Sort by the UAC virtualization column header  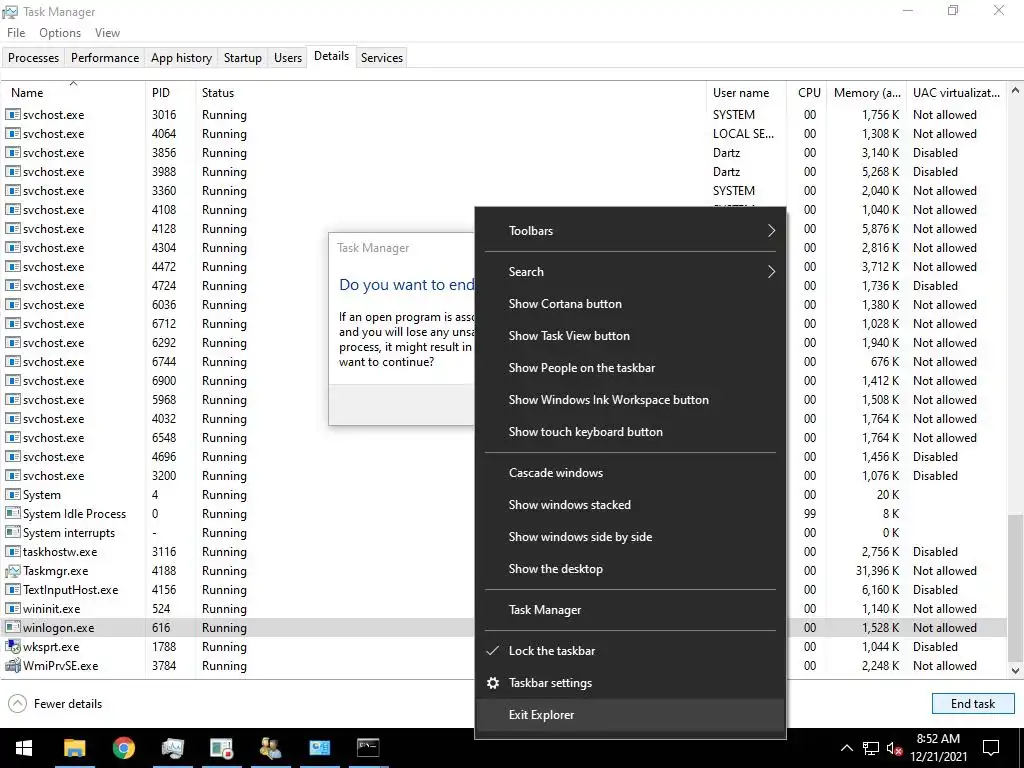pyautogui.click(x=956, y=92)
